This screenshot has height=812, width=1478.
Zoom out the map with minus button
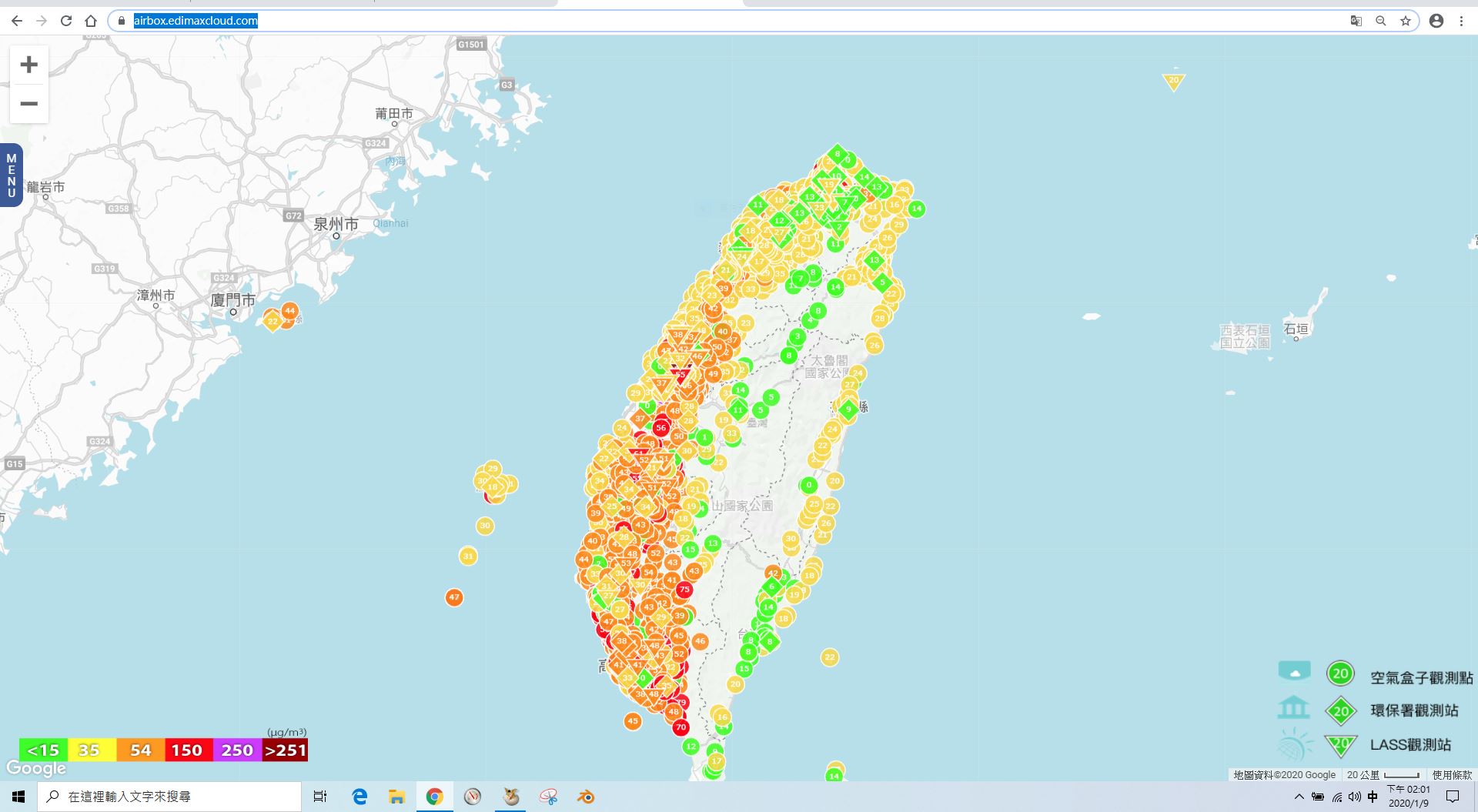click(x=29, y=104)
